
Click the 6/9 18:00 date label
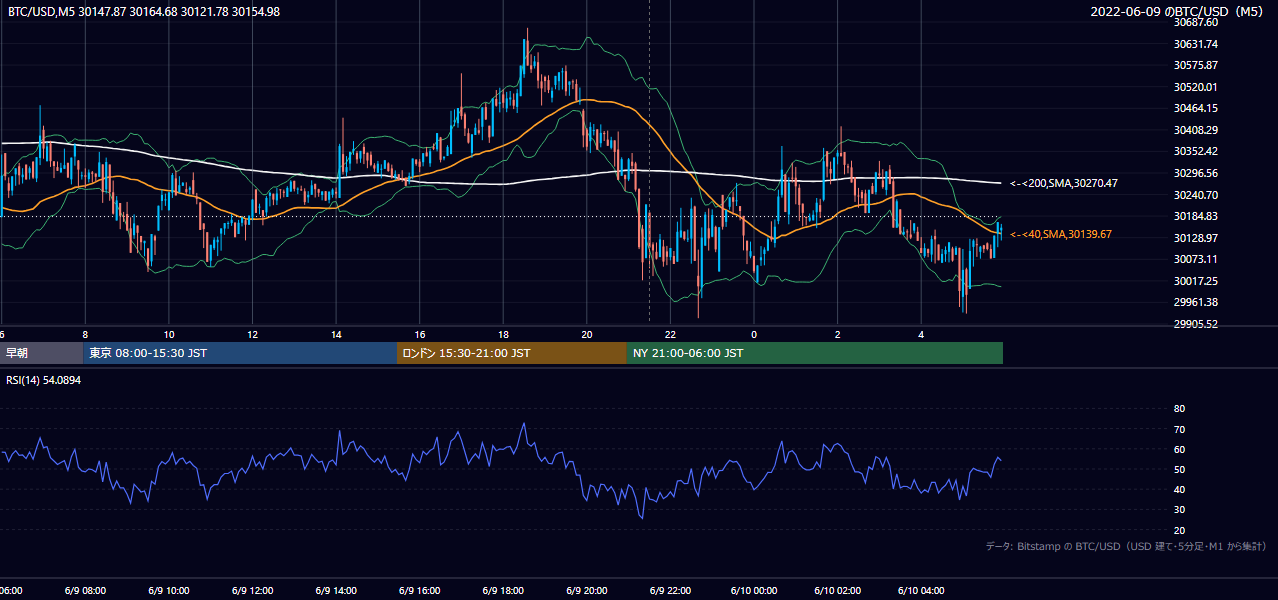(x=503, y=591)
